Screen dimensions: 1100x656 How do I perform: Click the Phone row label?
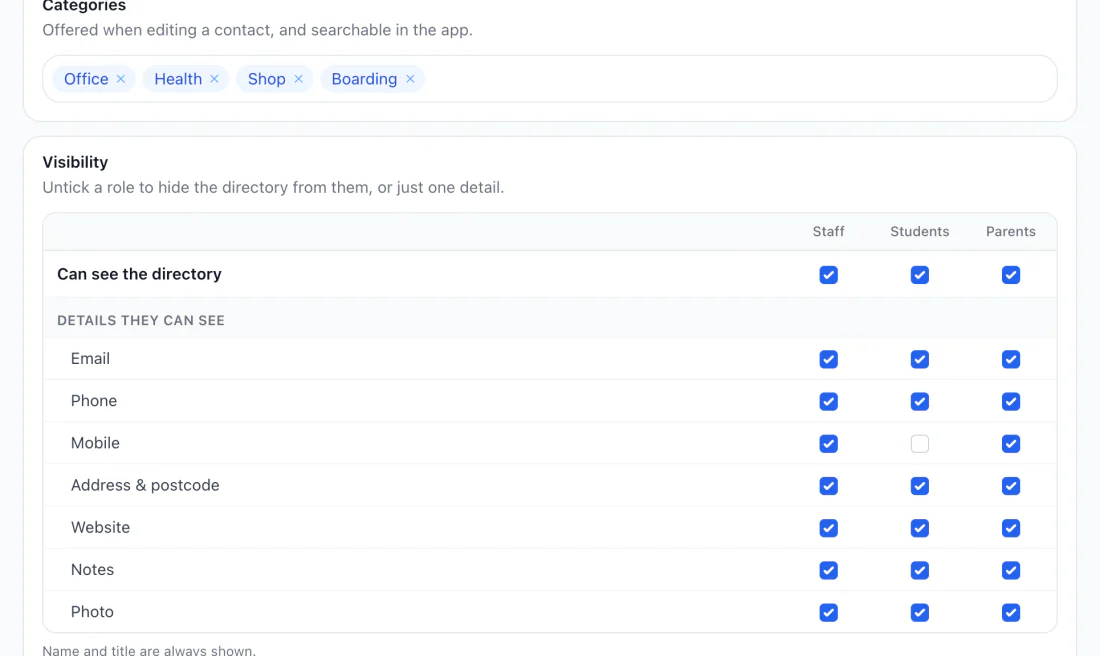[x=94, y=401]
